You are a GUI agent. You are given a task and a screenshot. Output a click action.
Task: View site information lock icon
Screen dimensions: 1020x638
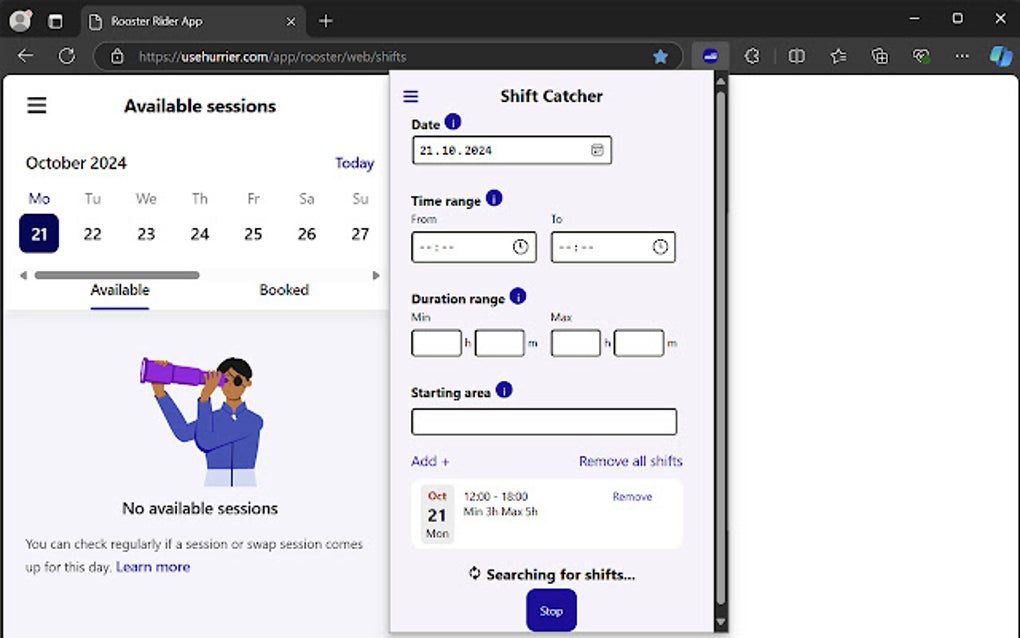click(117, 57)
